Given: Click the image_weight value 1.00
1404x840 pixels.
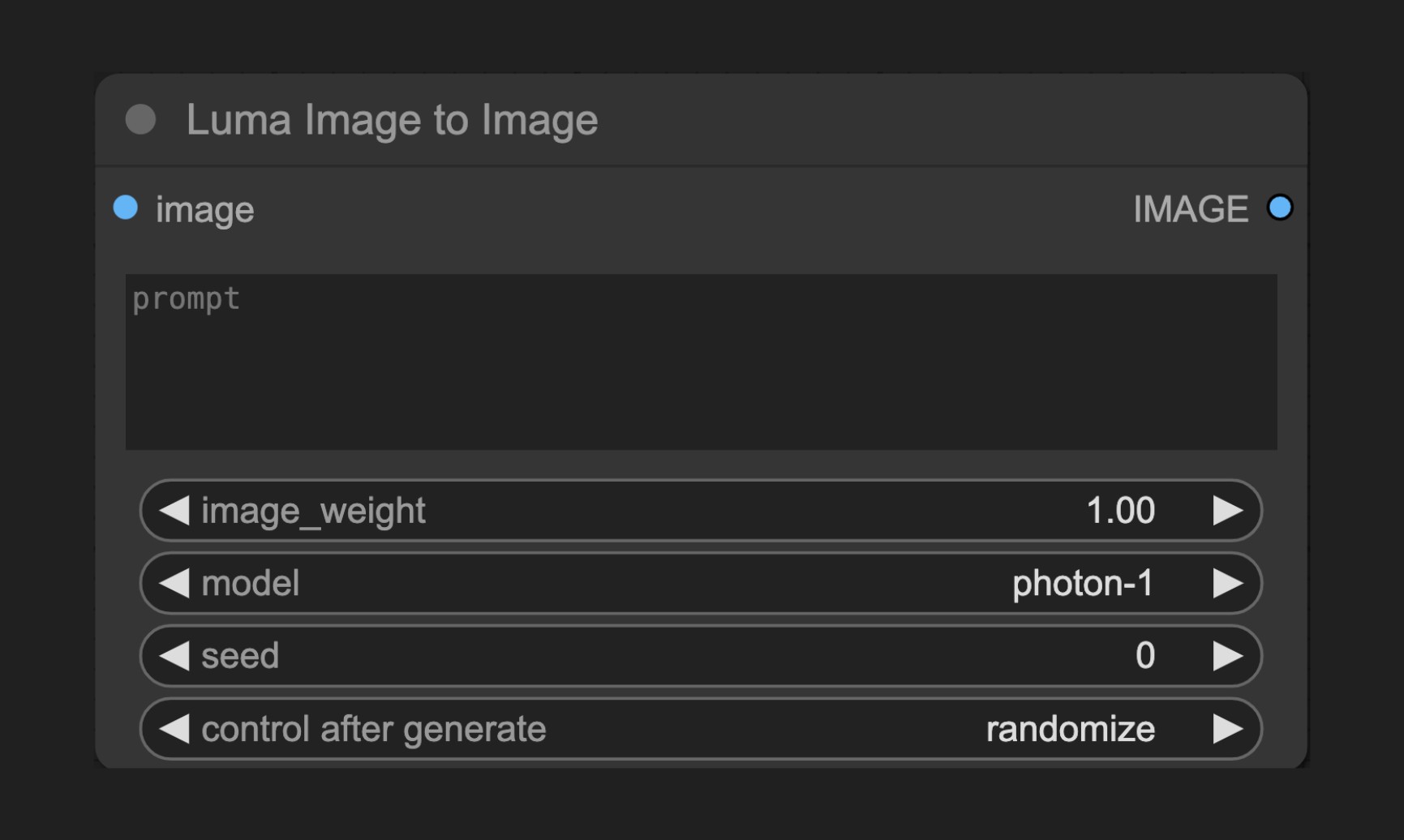Looking at the screenshot, I should (x=1120, y=511).
